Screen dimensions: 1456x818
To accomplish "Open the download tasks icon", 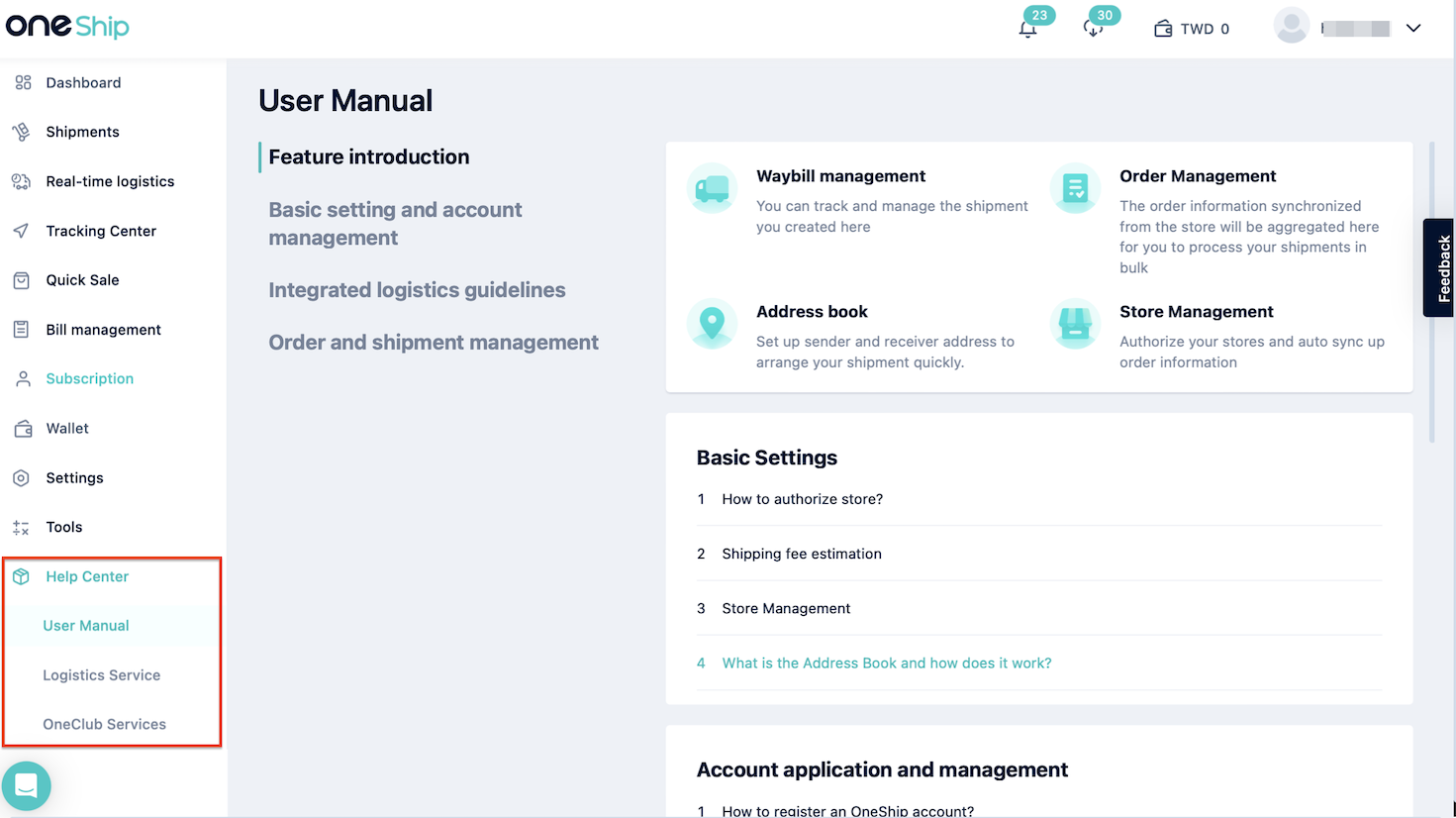I will pyautogui.click(x=1093, y=29).
